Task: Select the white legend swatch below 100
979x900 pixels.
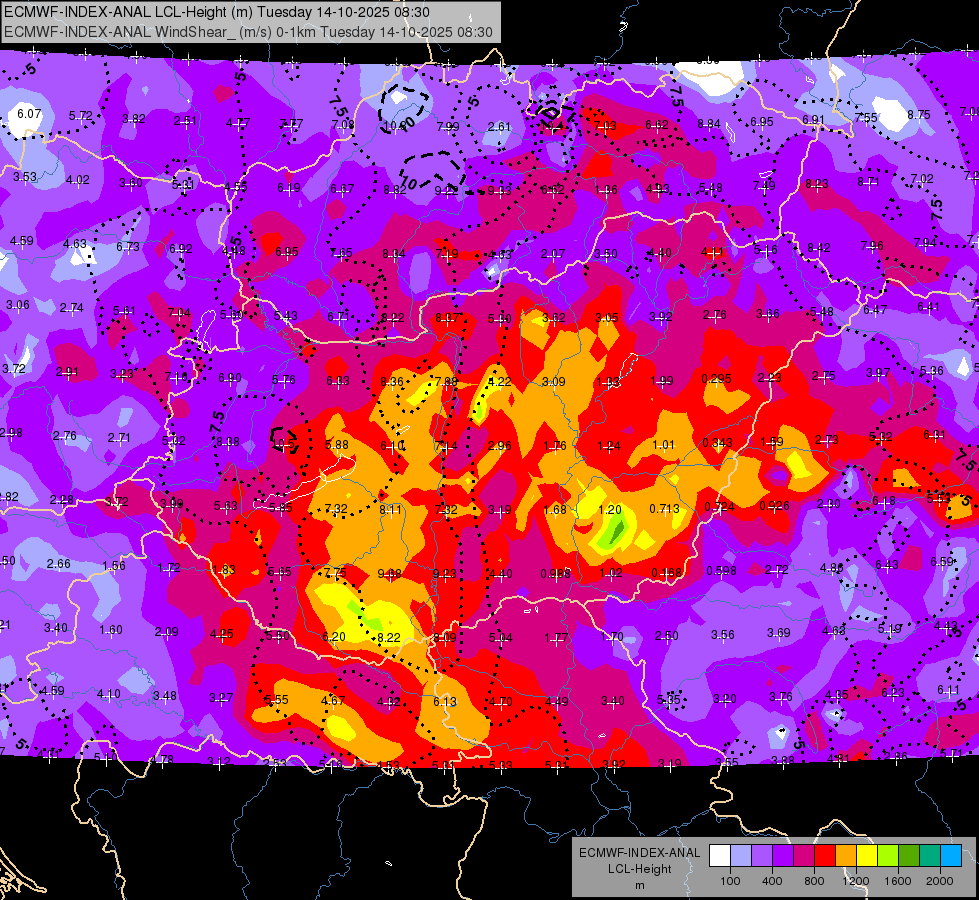Action: [x=720, y=856]
